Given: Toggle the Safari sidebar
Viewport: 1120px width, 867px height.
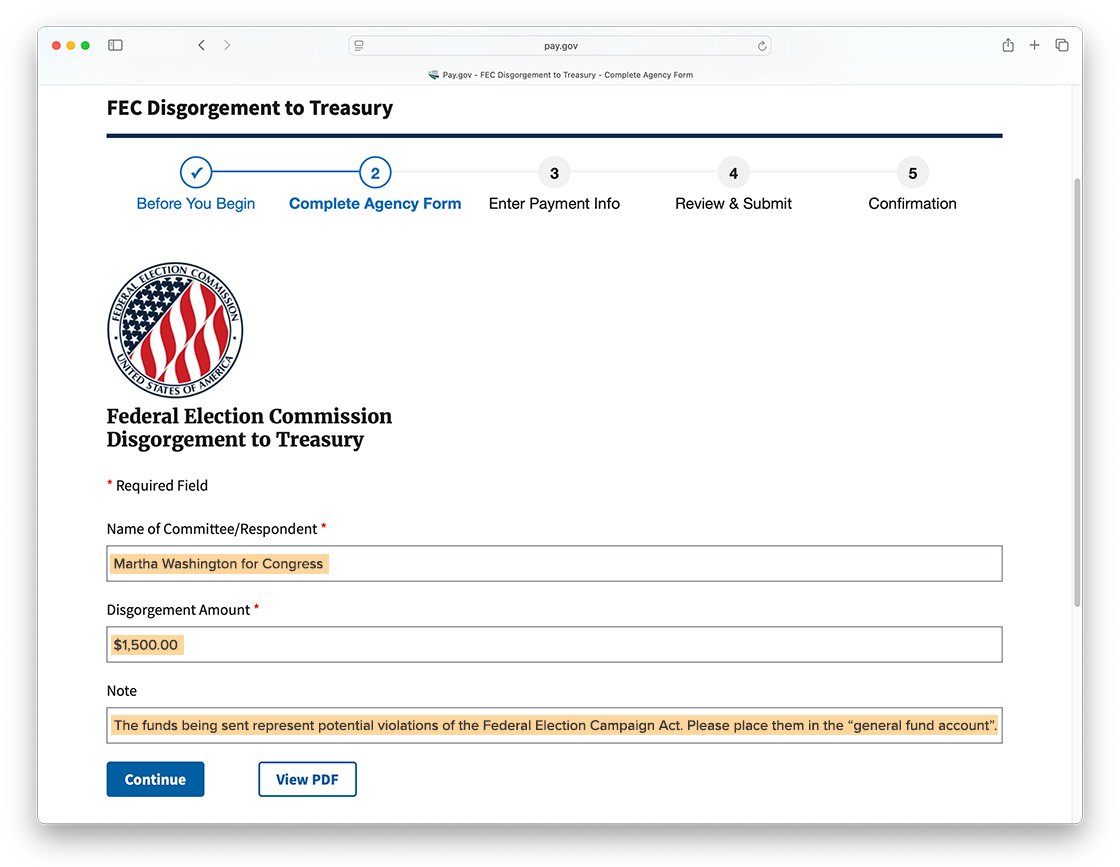Looking at the screenshot, I should point(115,45).
